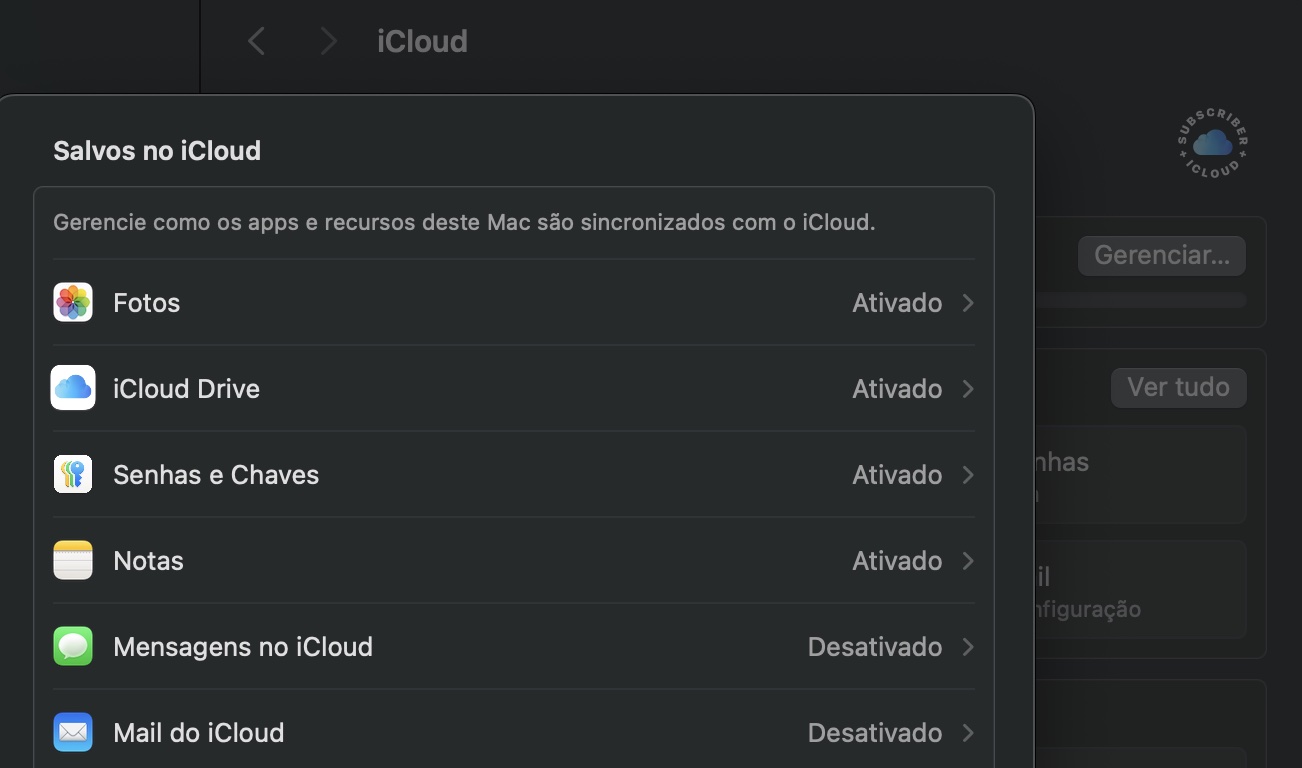Select the iCloud Drive cloud icon
The width and height of the screenshot is (1302, 768).
coord(72,388)
